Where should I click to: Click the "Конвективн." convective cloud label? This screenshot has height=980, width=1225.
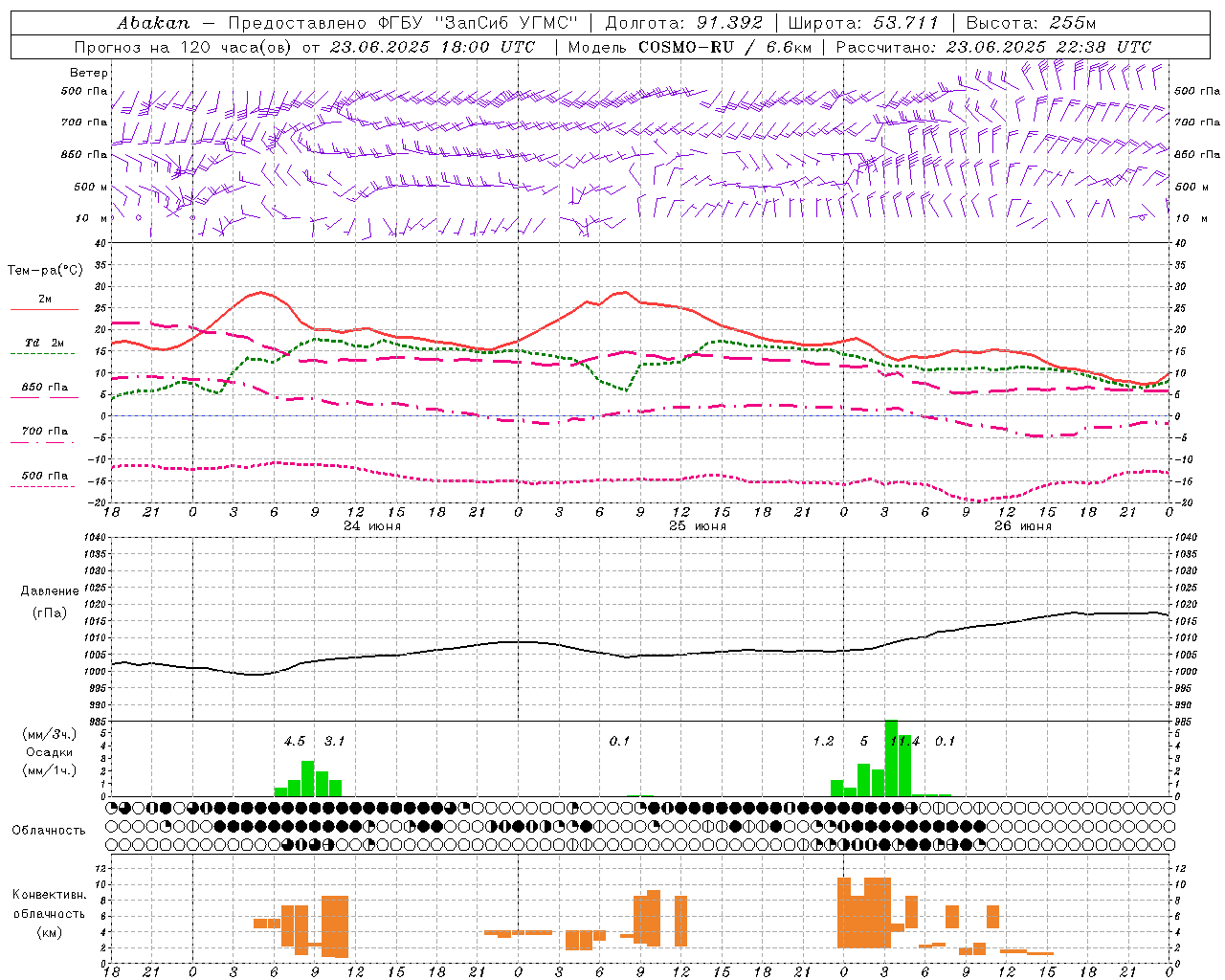tap(50, 895)
